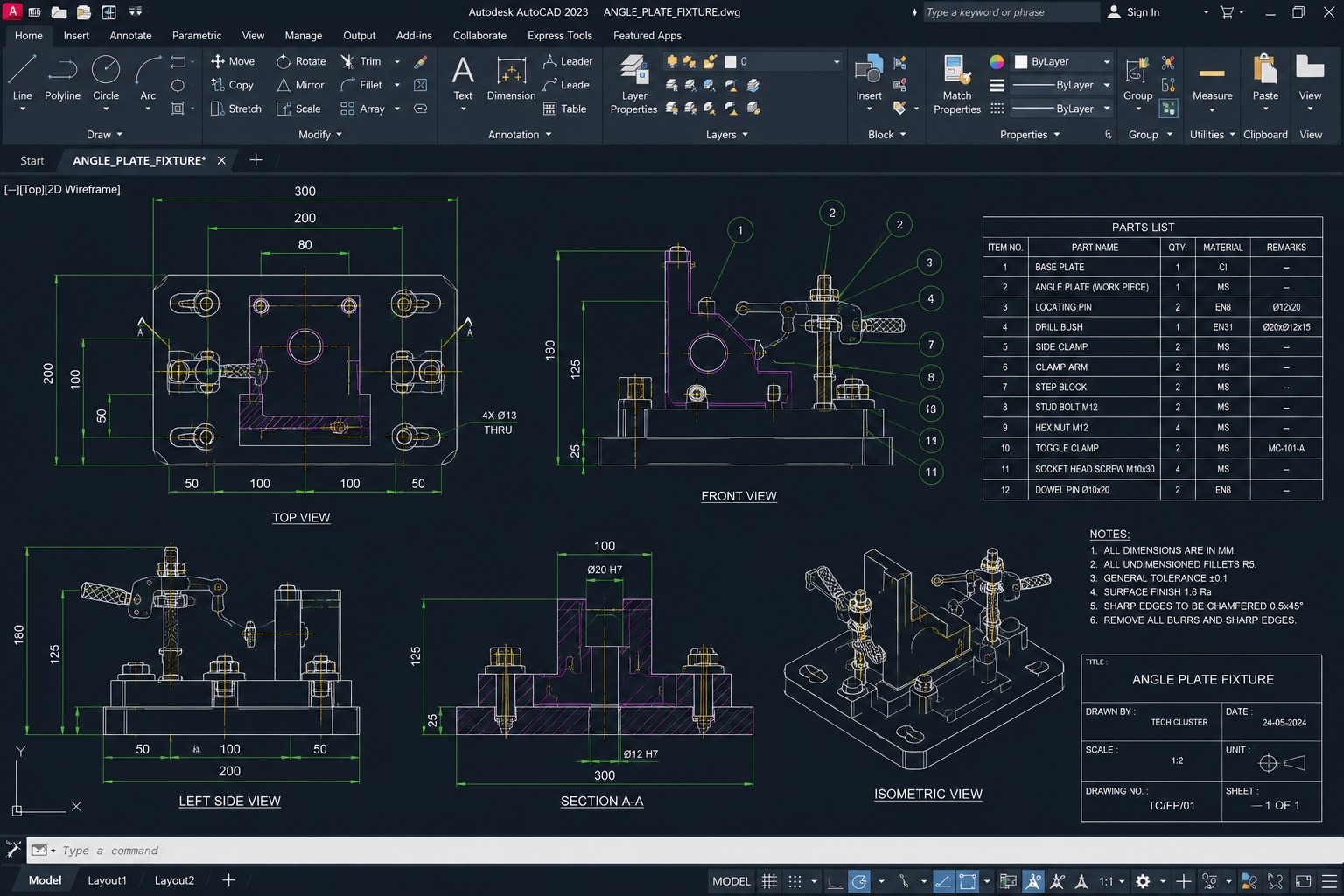Open status bar Customization menu icon
1344x896 pixels.
click(1329, 881)
